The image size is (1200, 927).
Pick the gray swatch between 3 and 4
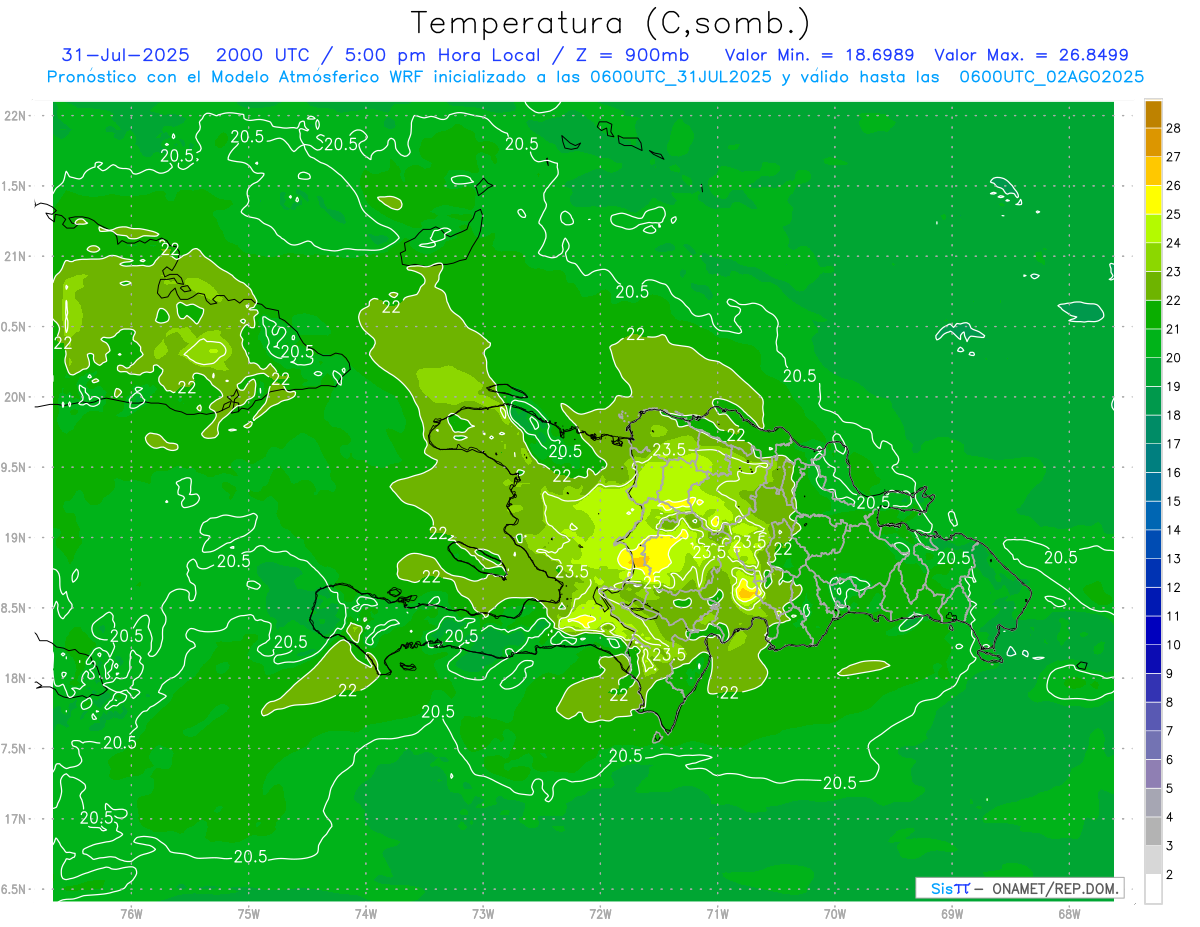1154,831
